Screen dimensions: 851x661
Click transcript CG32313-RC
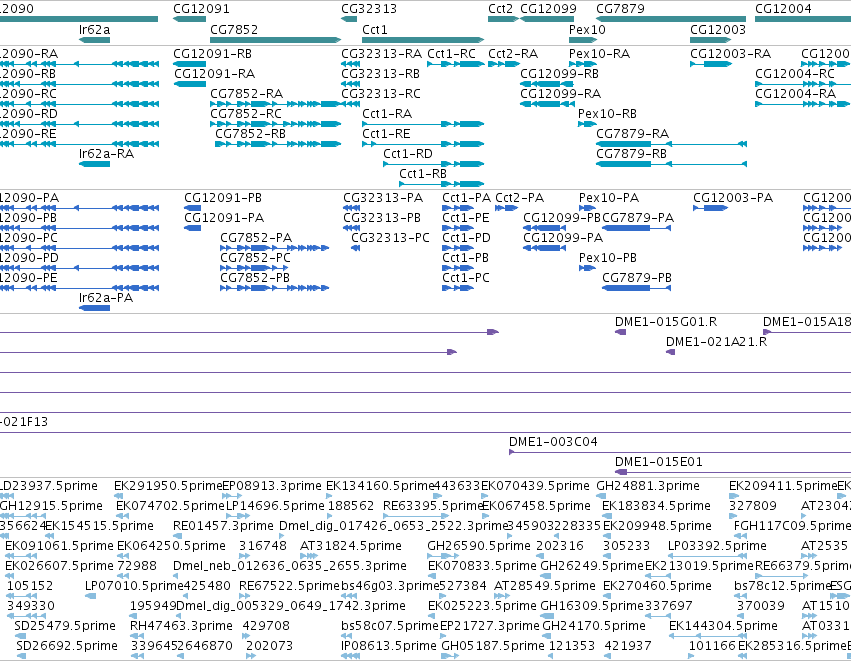point(351,104)
